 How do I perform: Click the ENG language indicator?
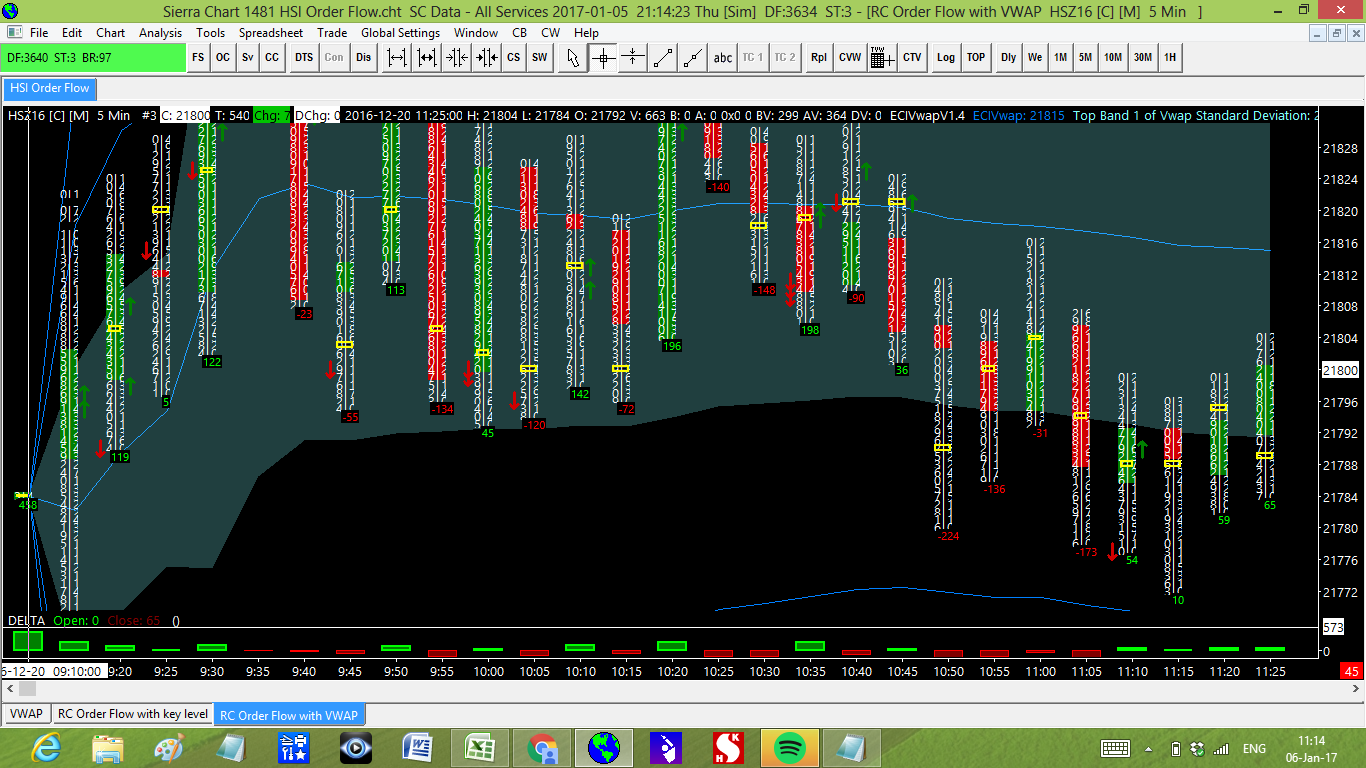1254,748
